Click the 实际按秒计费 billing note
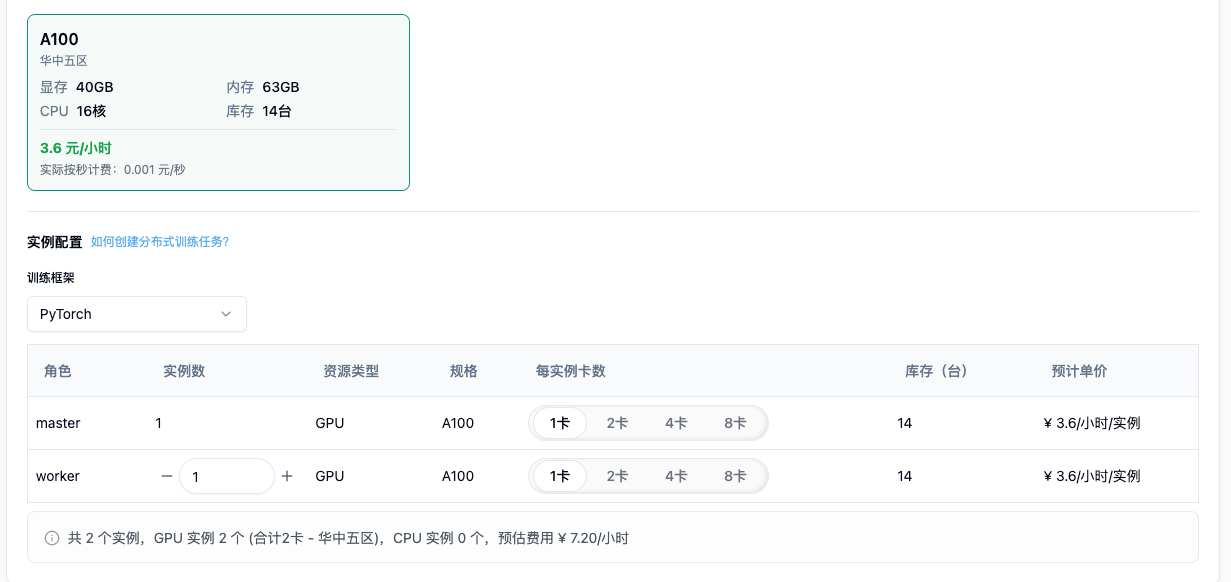This screenshot has width=1231, height=582. pos(113,170)
